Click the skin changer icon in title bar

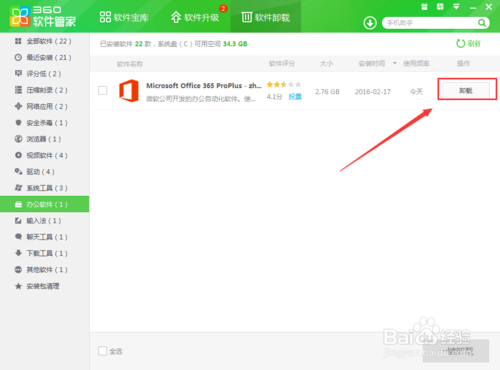click(x=440, y=6)
